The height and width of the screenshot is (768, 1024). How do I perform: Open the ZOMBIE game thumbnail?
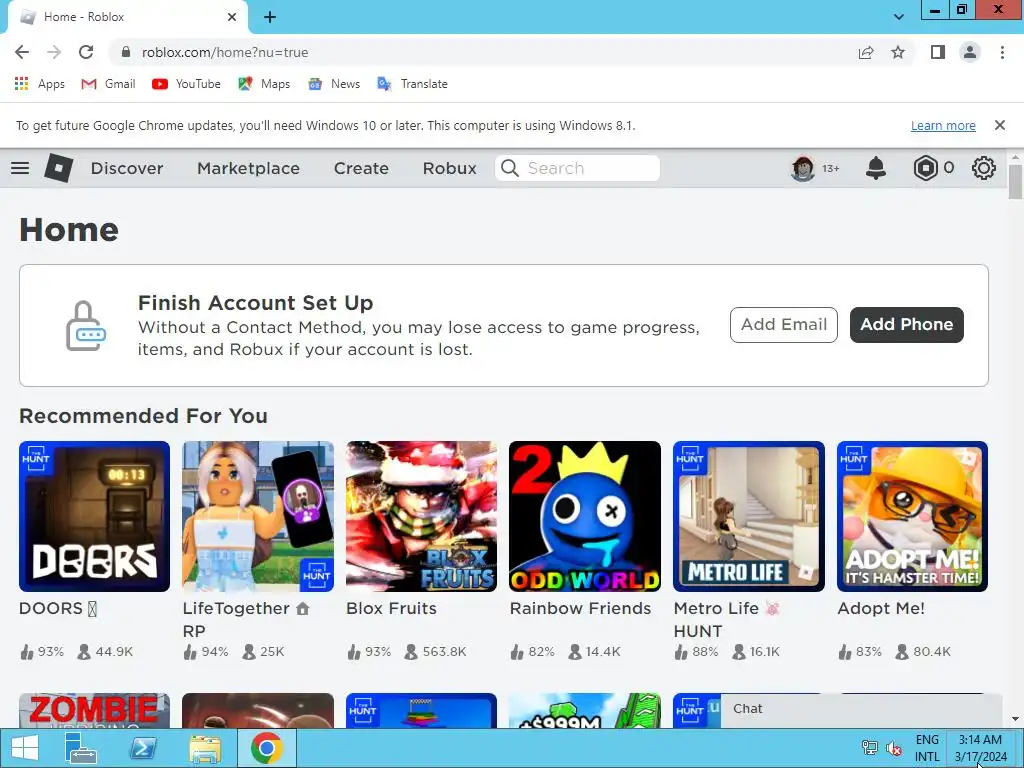(94, 711)
